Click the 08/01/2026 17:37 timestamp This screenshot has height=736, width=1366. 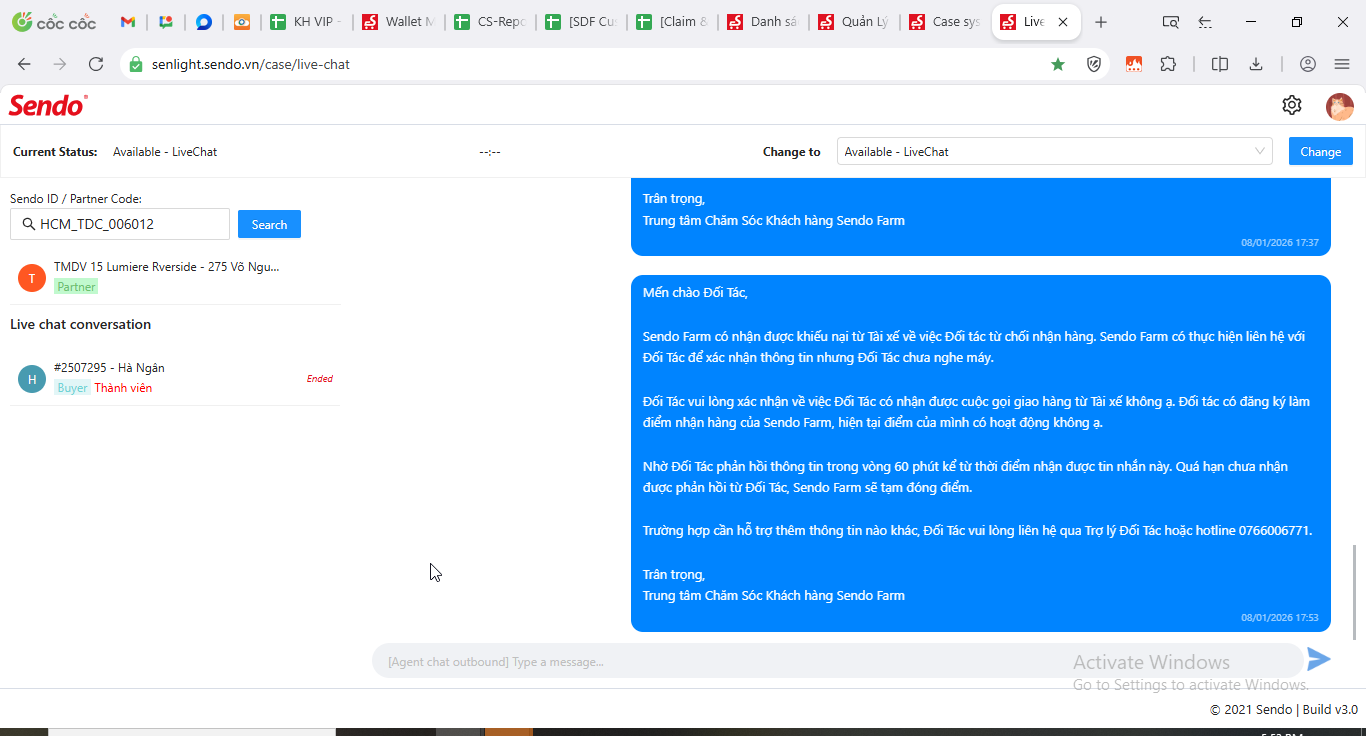(x=1280, y=243)
